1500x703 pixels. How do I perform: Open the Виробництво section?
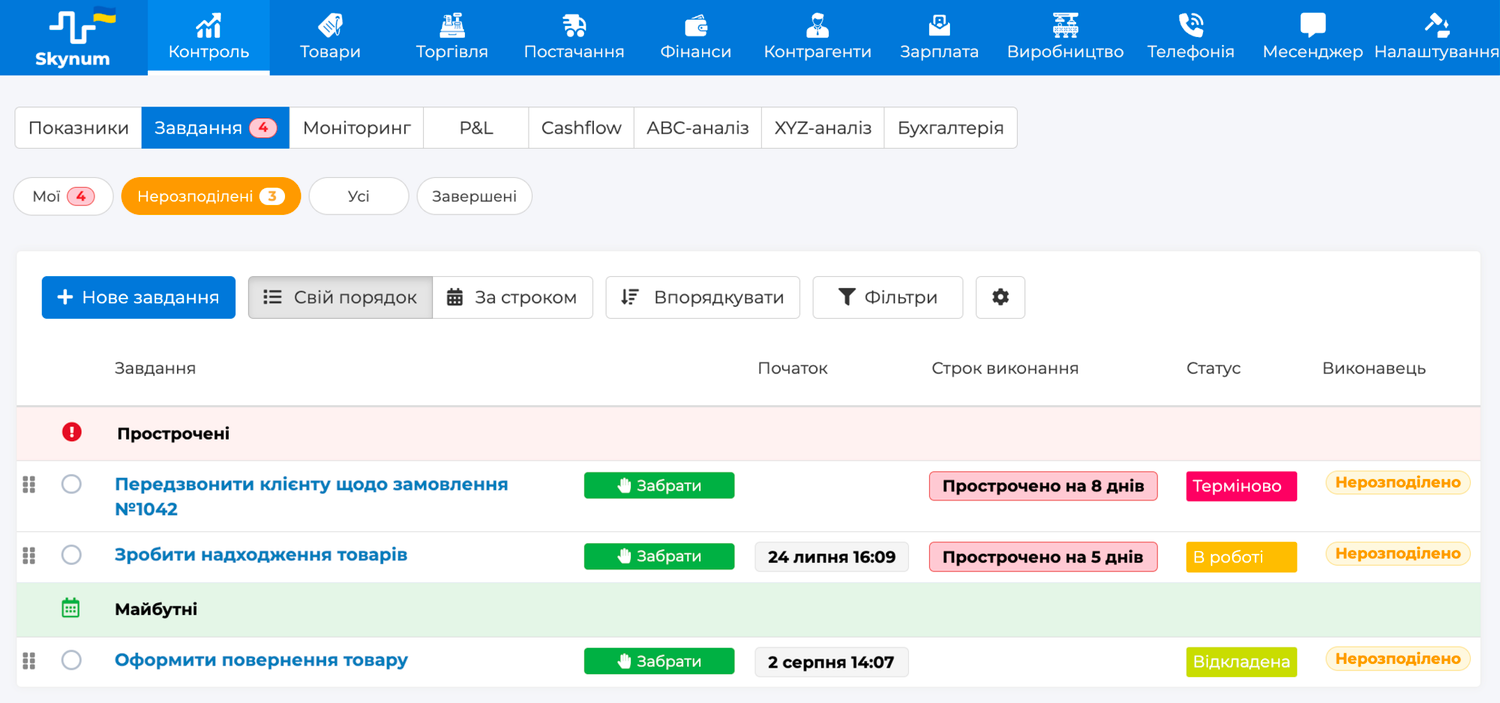[x=1065, y=37]
